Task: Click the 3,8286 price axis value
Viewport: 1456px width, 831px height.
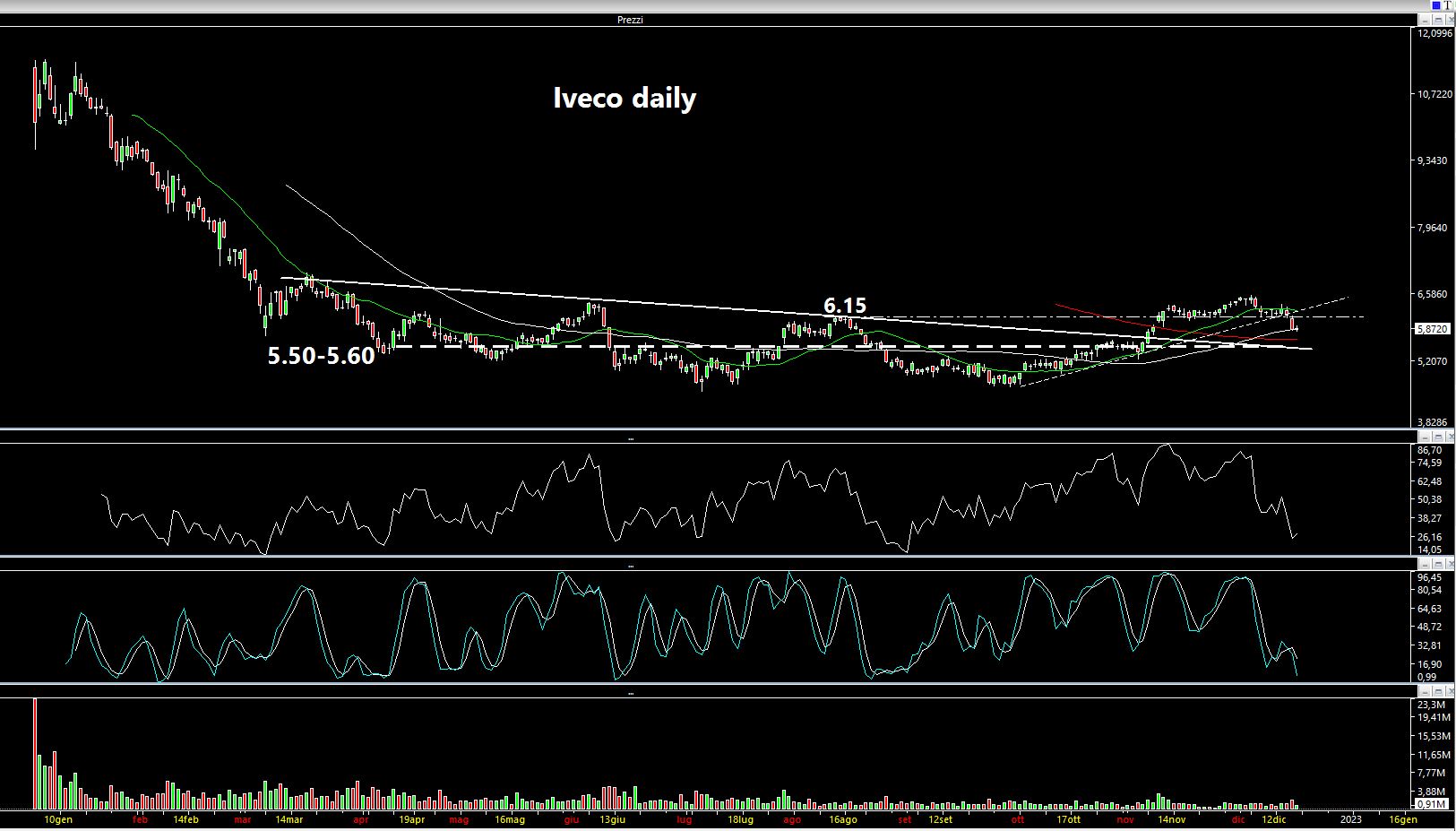Action: point(1434,421)
